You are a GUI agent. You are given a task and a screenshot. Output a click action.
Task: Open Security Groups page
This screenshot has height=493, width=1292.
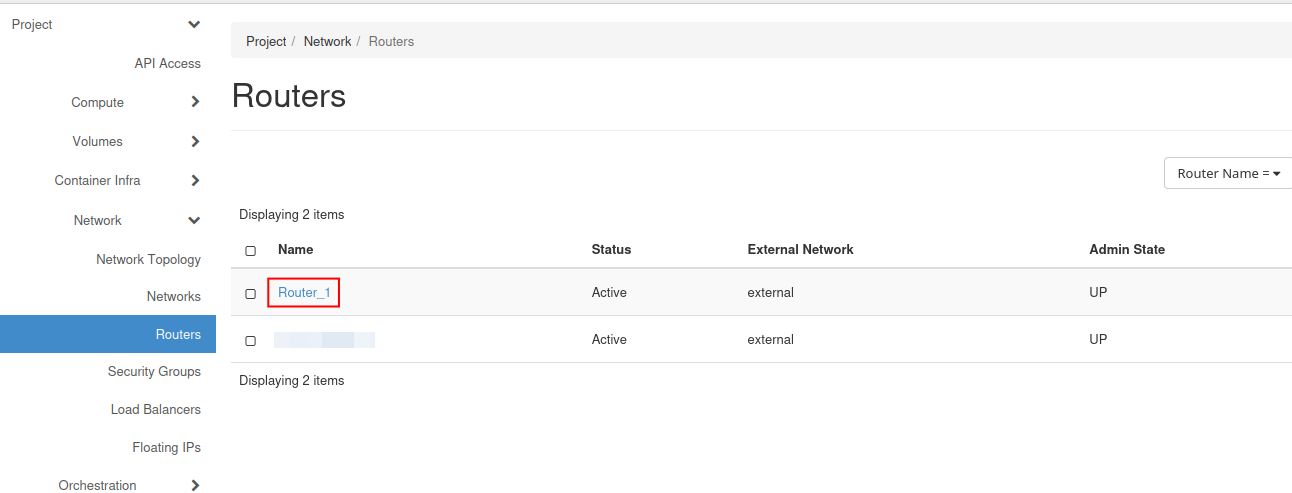pos(154,371)
